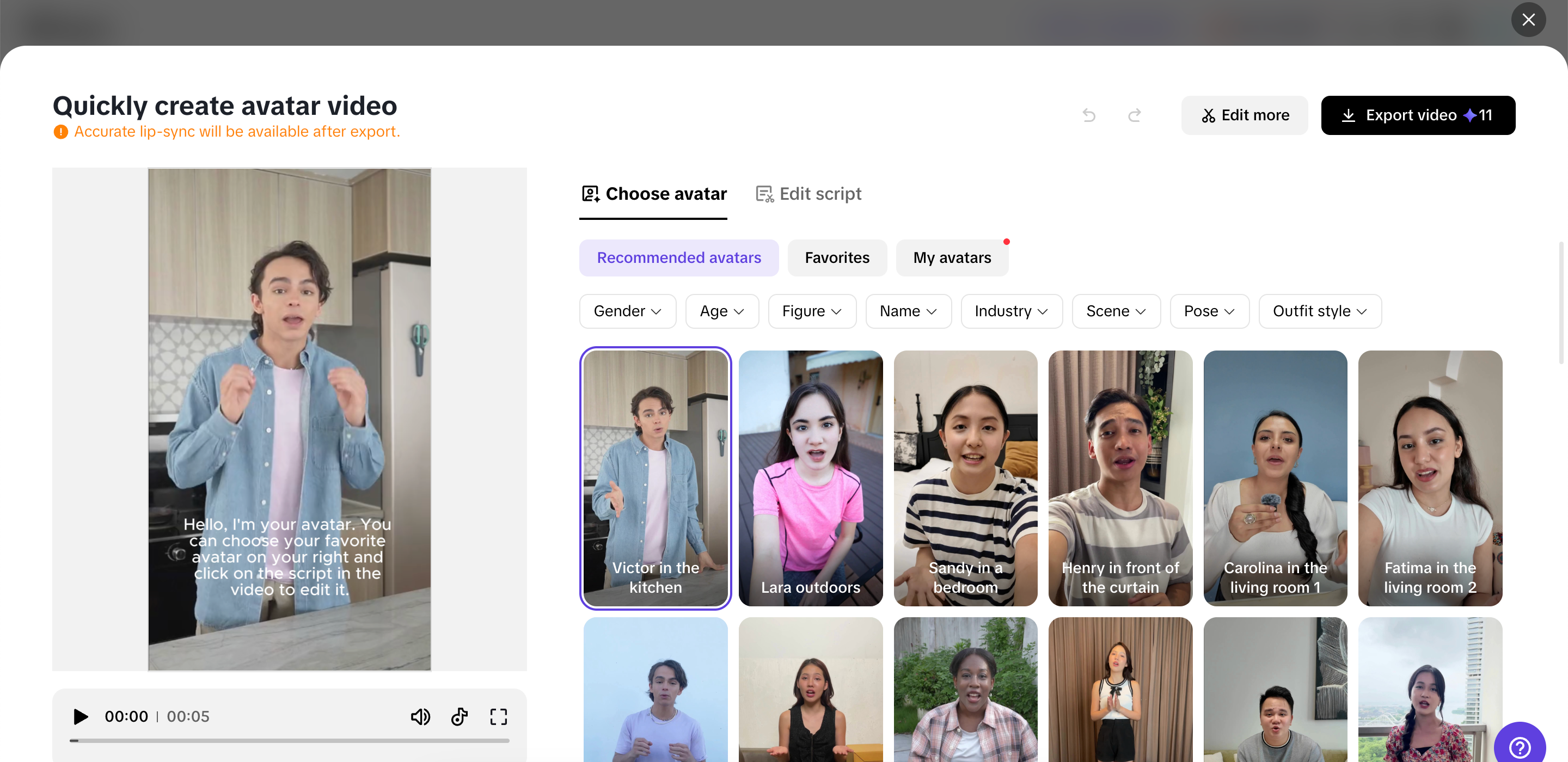This screenshot has height=762, width=1568.
Task: Mute the preview volume speaker icon
Action: click(x=420, y=716)
